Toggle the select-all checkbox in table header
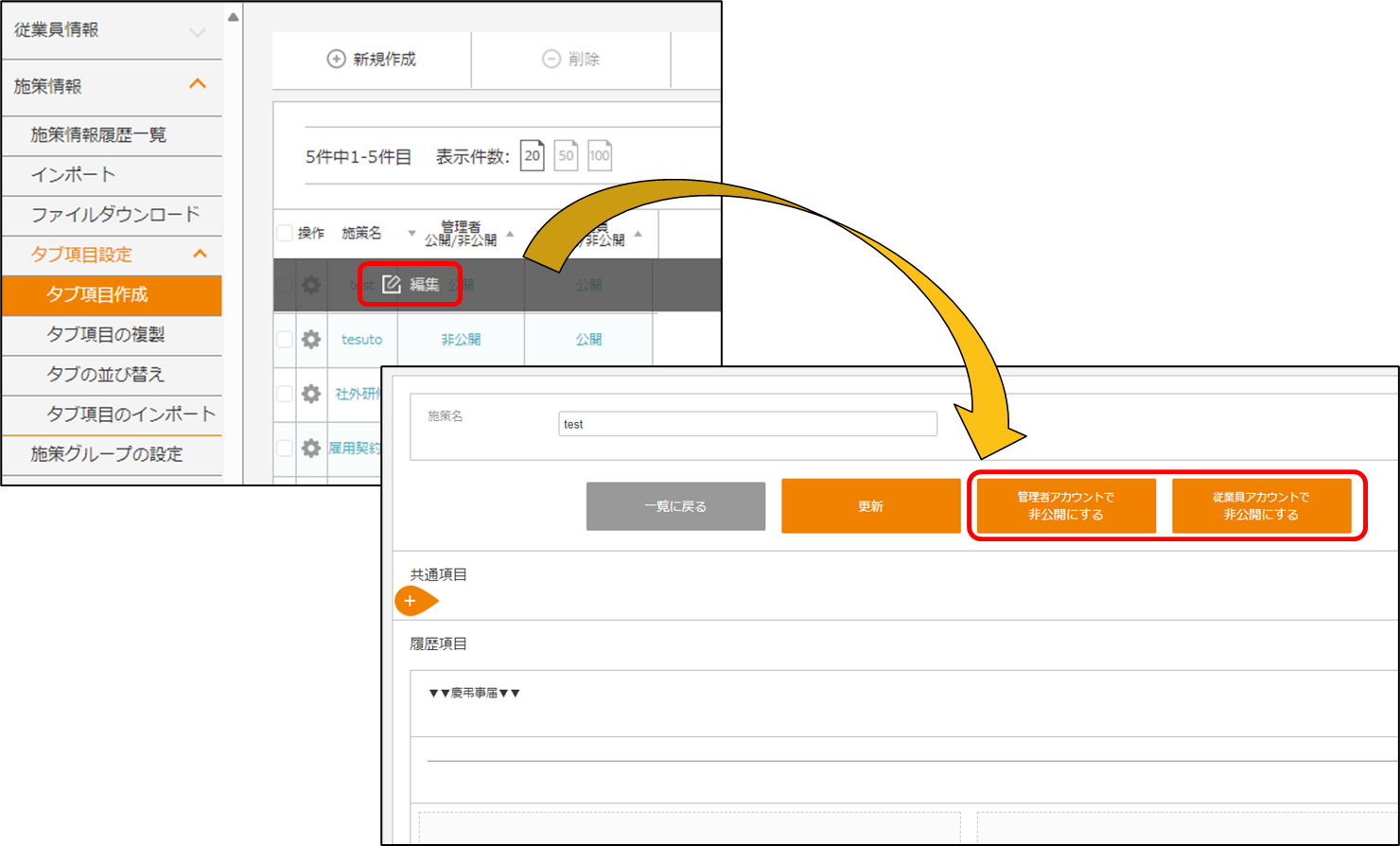Image resolution: width=1400 pixels, height=846 pixels. [285, 233]
